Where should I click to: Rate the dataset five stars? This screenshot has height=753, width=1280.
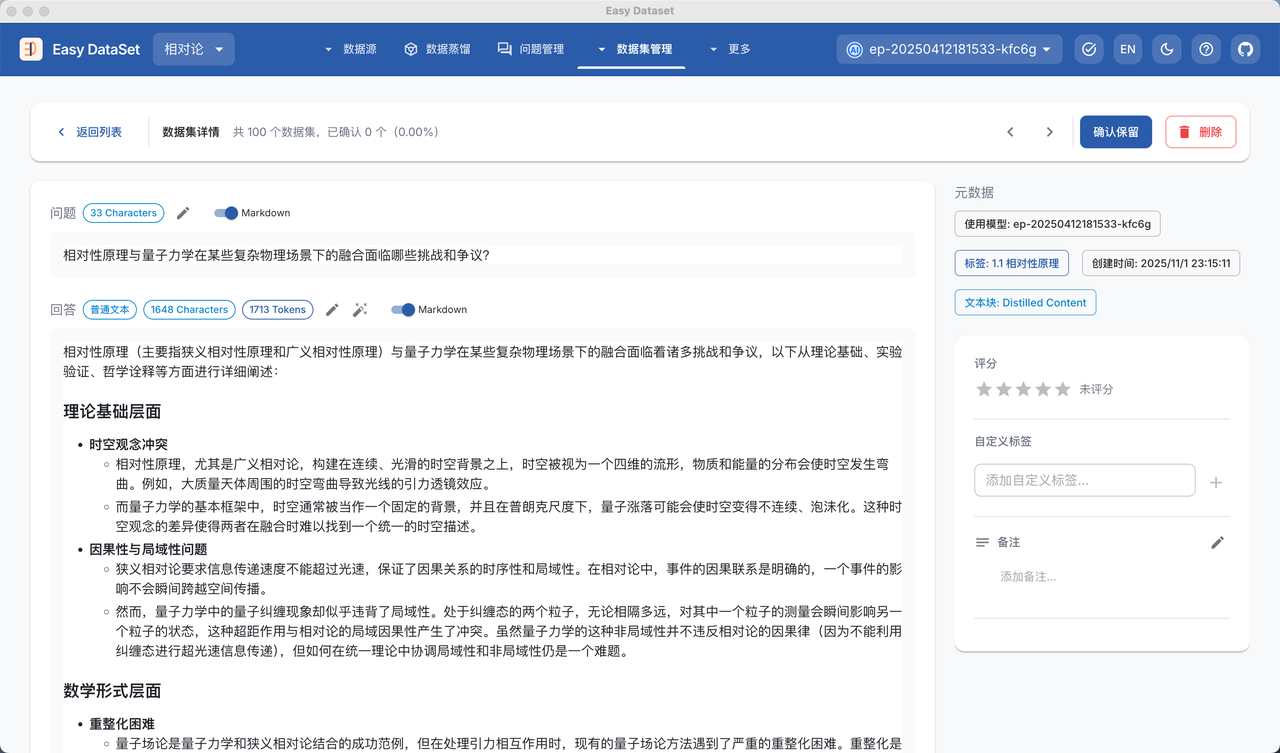coord(1062,389)
